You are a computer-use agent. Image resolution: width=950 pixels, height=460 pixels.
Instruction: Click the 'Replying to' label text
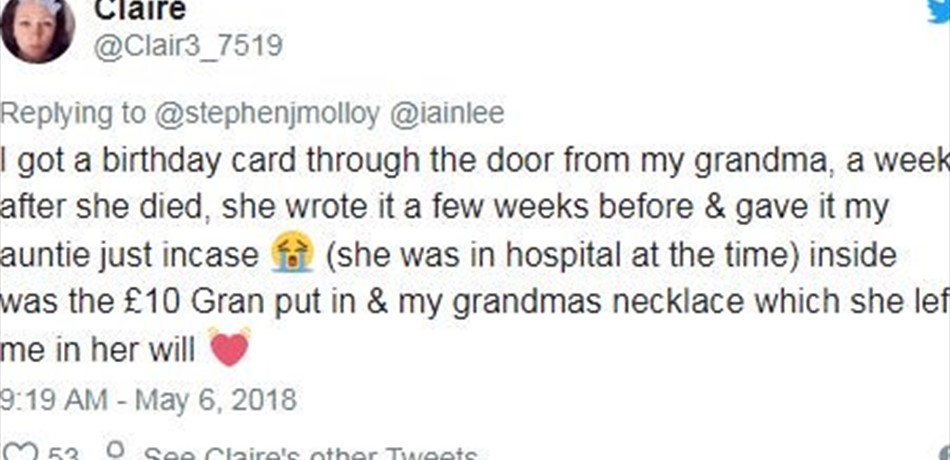[x=73, y=115]
